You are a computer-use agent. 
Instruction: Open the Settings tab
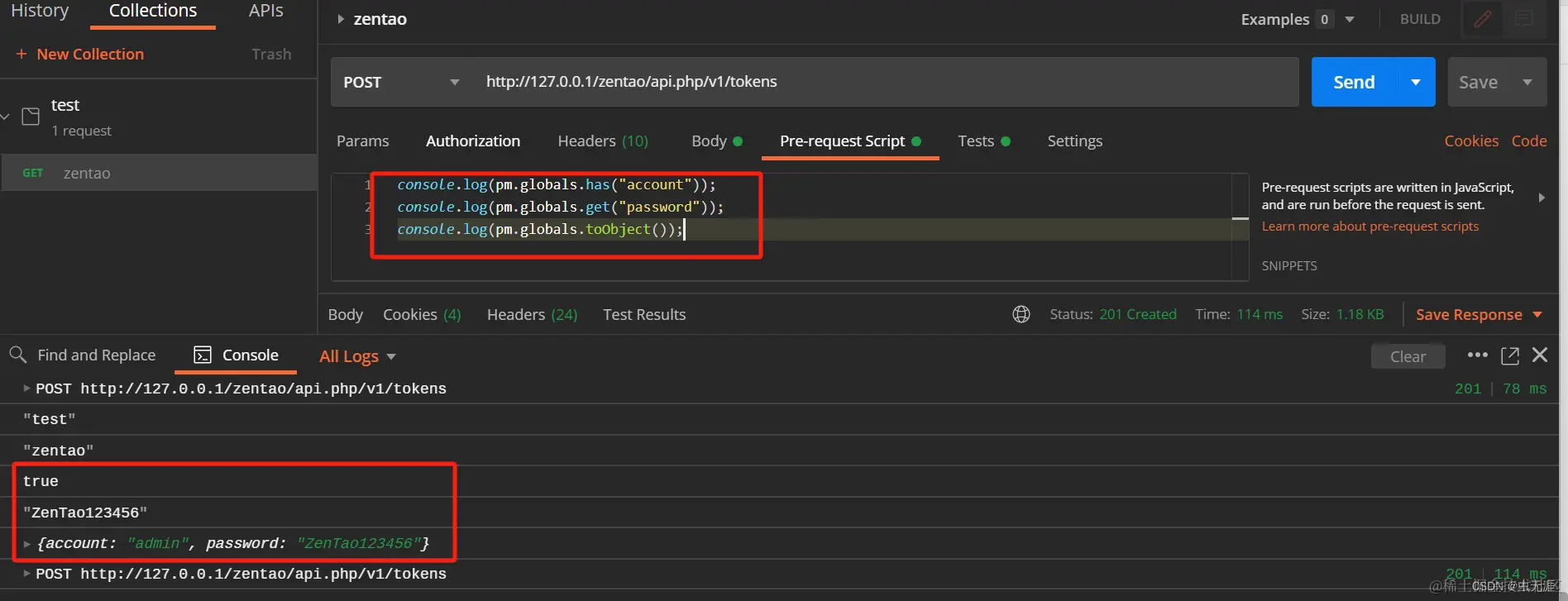1075,141
